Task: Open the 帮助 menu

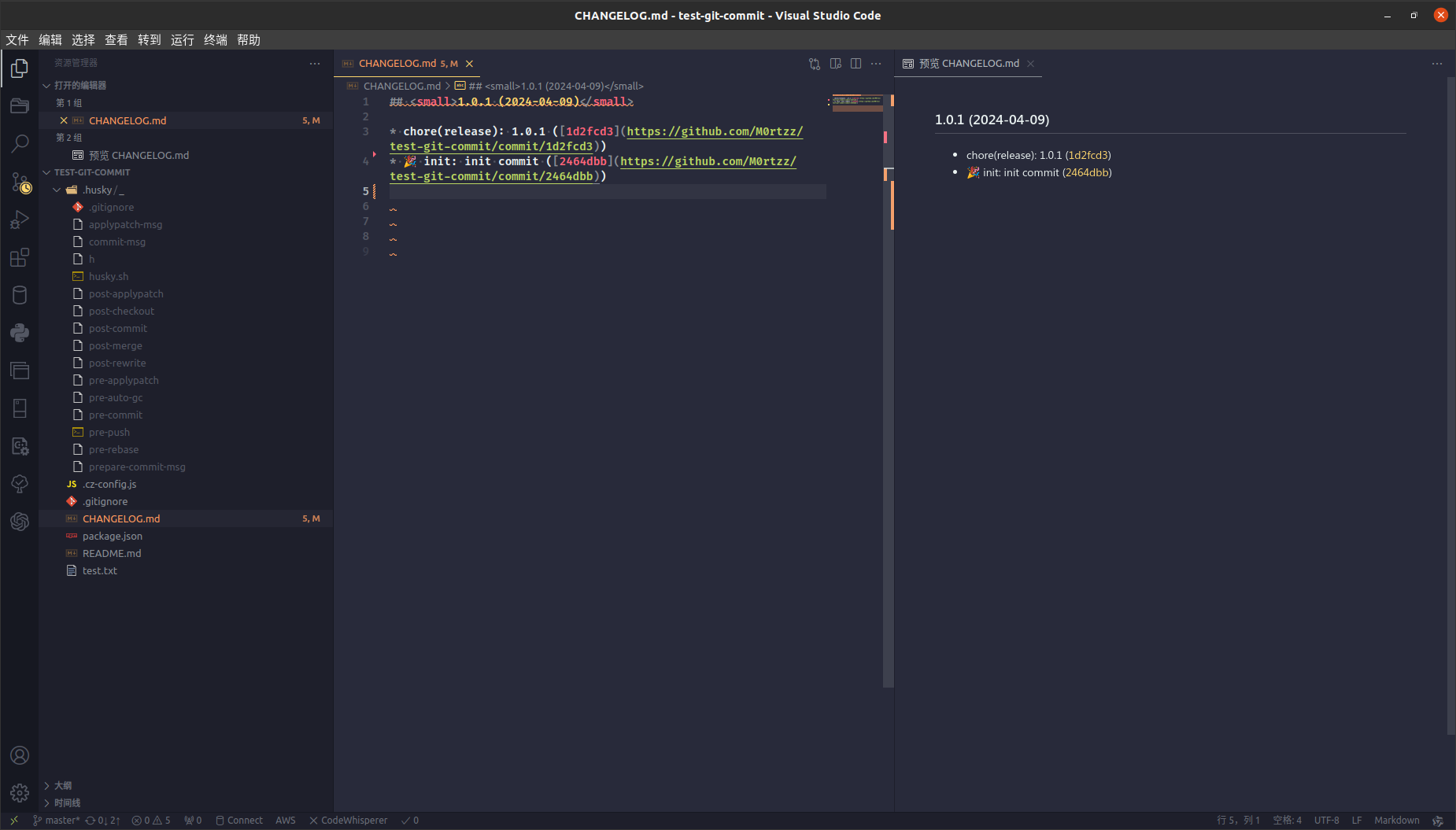Action: 249,39
